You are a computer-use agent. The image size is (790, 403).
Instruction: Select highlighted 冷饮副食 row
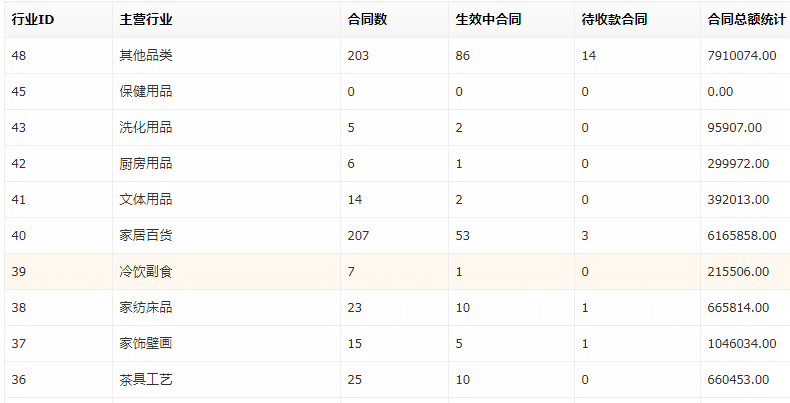(x=397, y=272)
